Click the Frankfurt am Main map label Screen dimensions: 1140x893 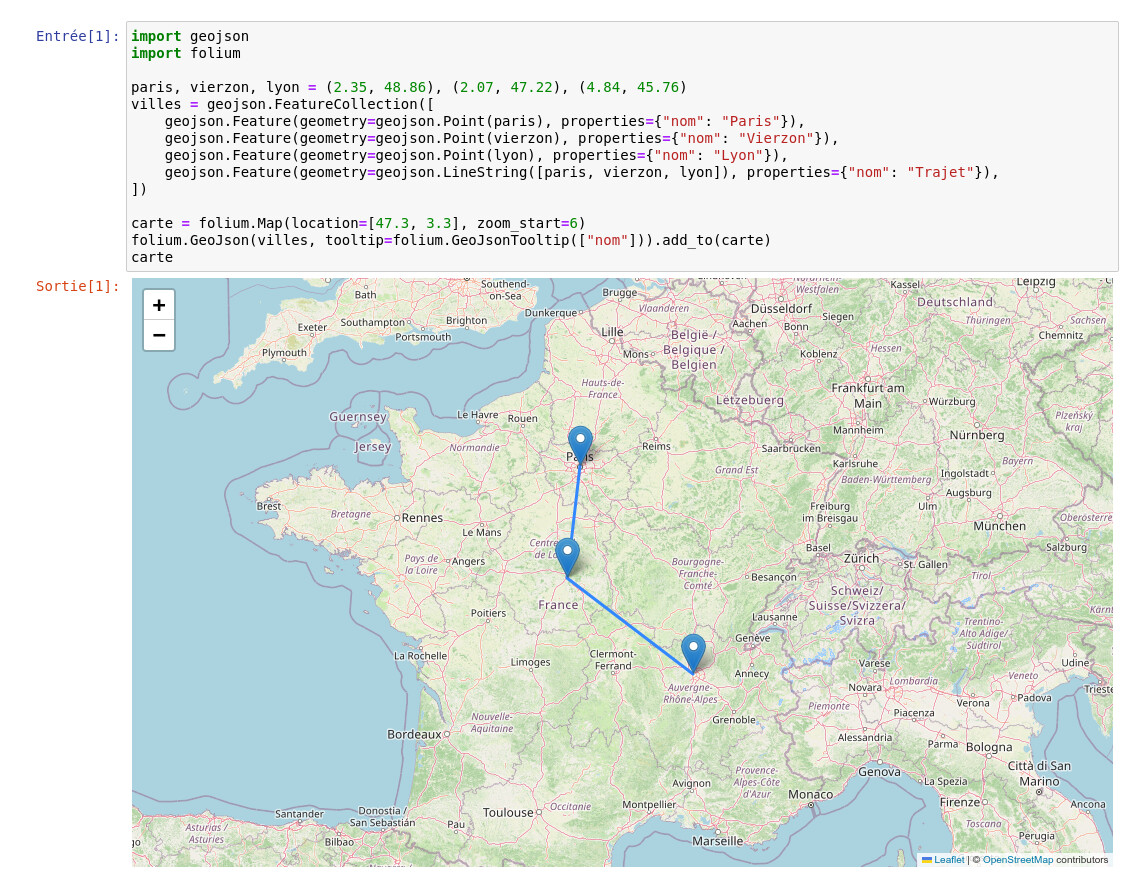tap(868, 396)
